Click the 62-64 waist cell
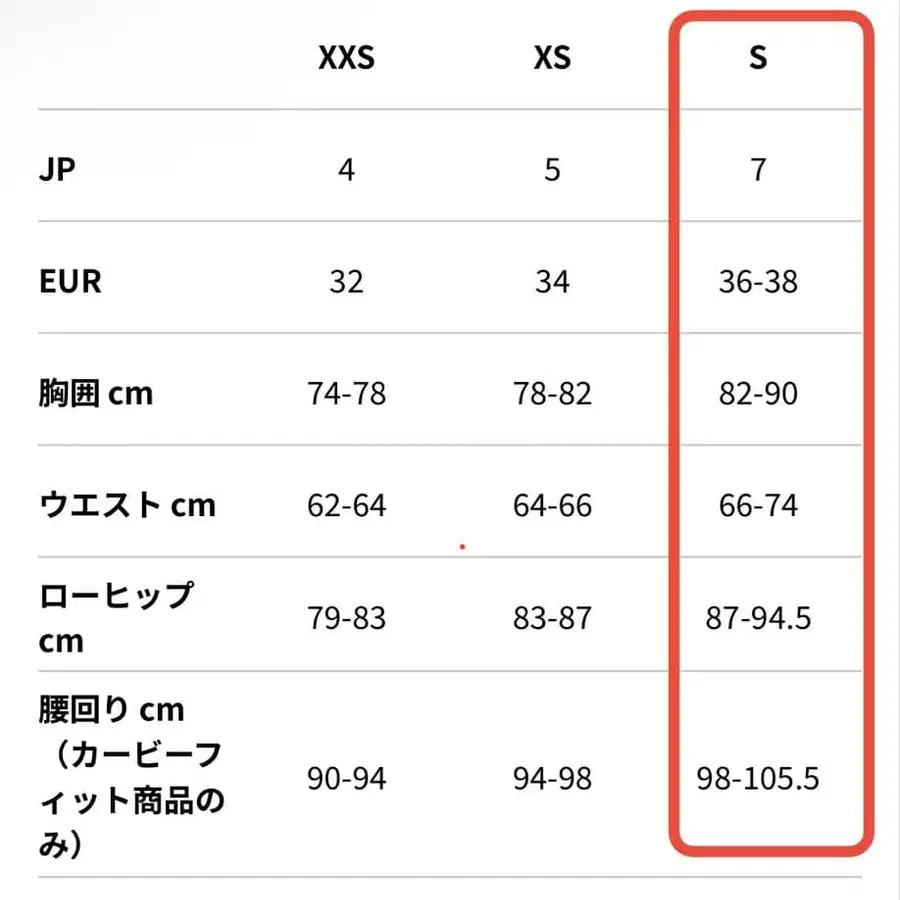Screen dimensions: 900x900 pyautogui.click(x=346, y=505)
